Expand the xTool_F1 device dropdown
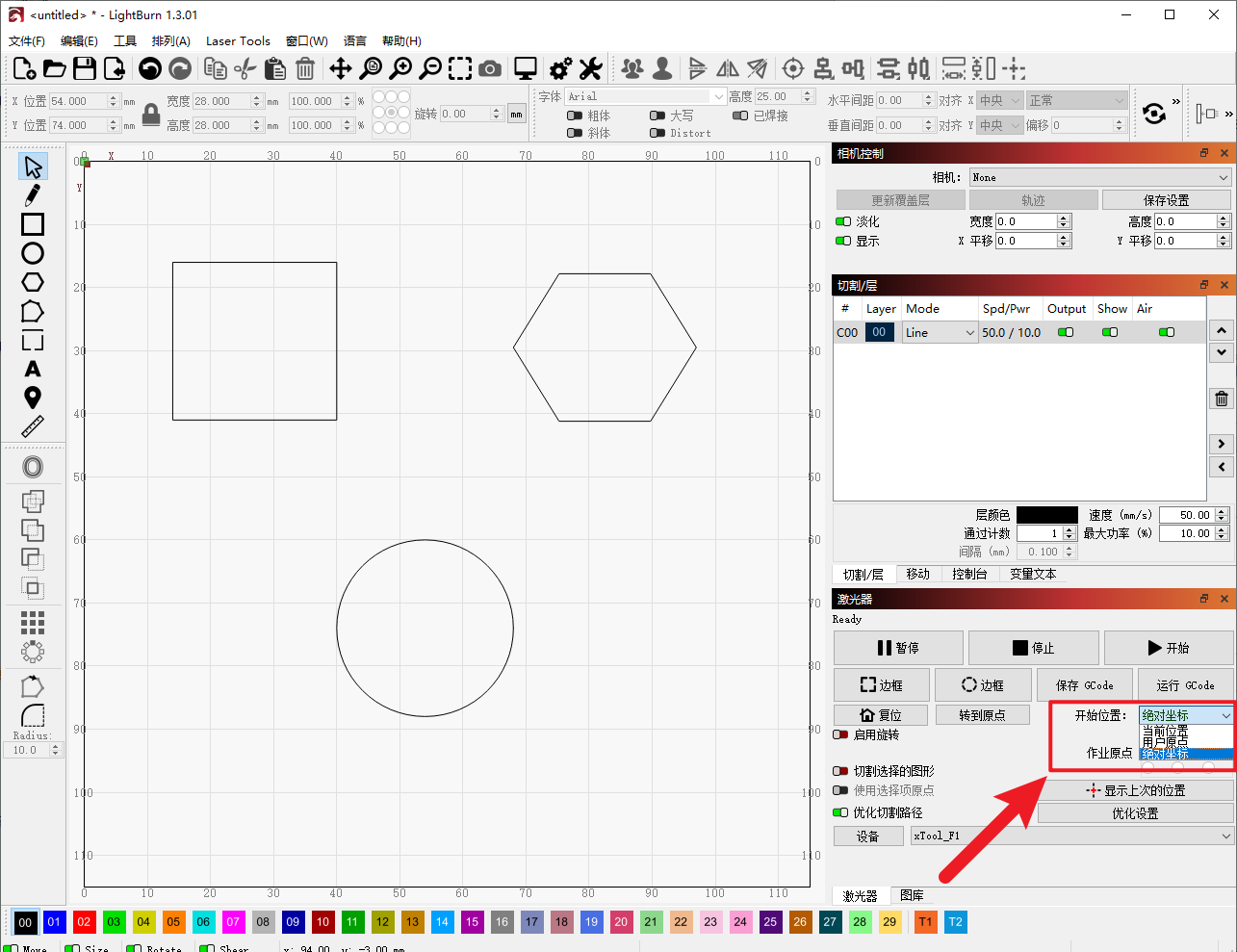Image resolution: width=1237 pixels, height=952 pixels. (x=1071, y=836)
